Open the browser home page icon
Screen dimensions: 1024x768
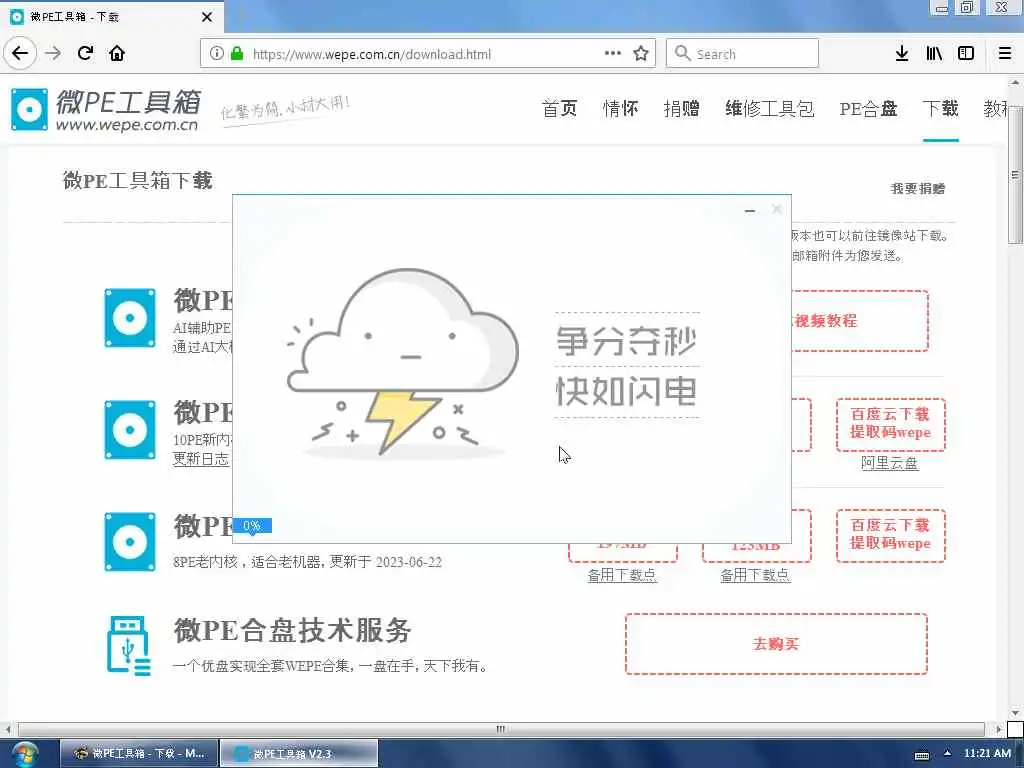coord(117,53)
